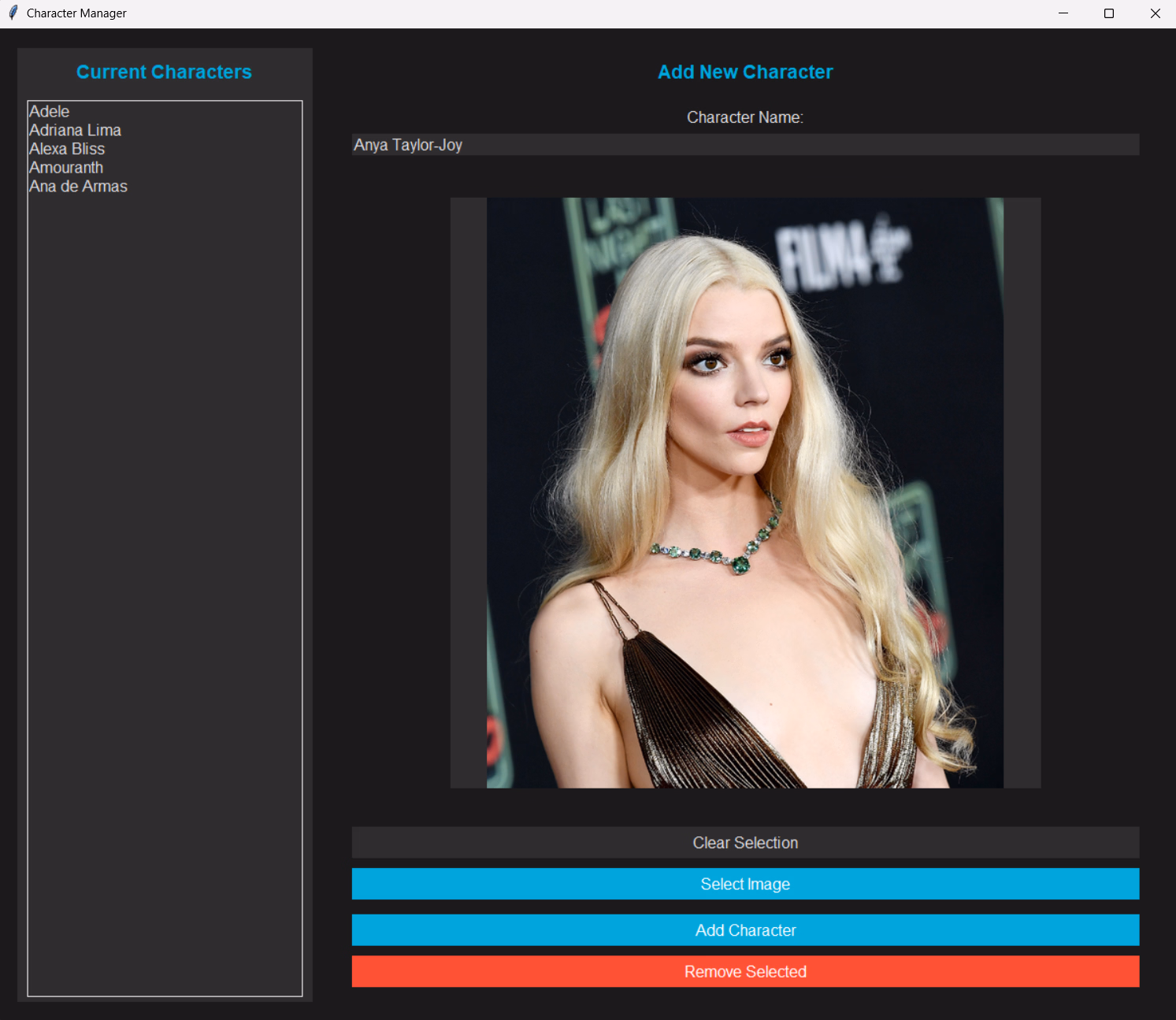1176x1020 pixels.
Task: Pick Ana de Armas list entry
Action: (x=78, y=187)
